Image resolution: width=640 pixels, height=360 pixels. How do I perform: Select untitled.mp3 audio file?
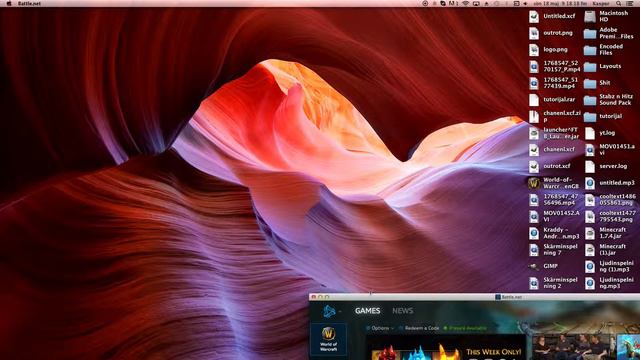point(610,183)
